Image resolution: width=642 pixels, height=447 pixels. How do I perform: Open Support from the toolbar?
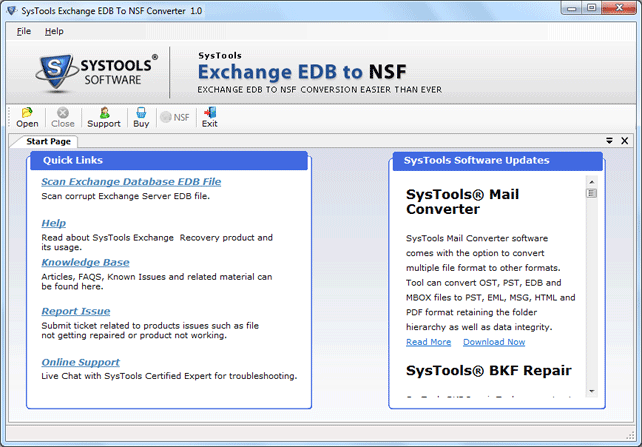pyautogui.click(x=104, y=117)
